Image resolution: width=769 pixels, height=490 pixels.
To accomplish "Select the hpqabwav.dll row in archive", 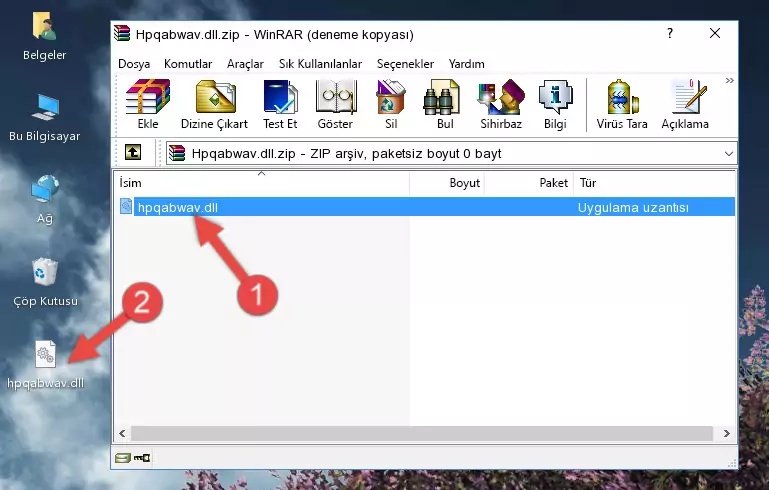I will pos(425,207).
